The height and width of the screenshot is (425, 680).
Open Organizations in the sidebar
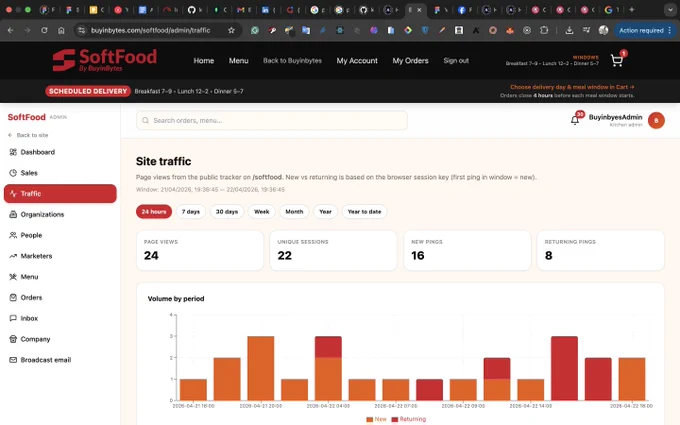(60, 215)
